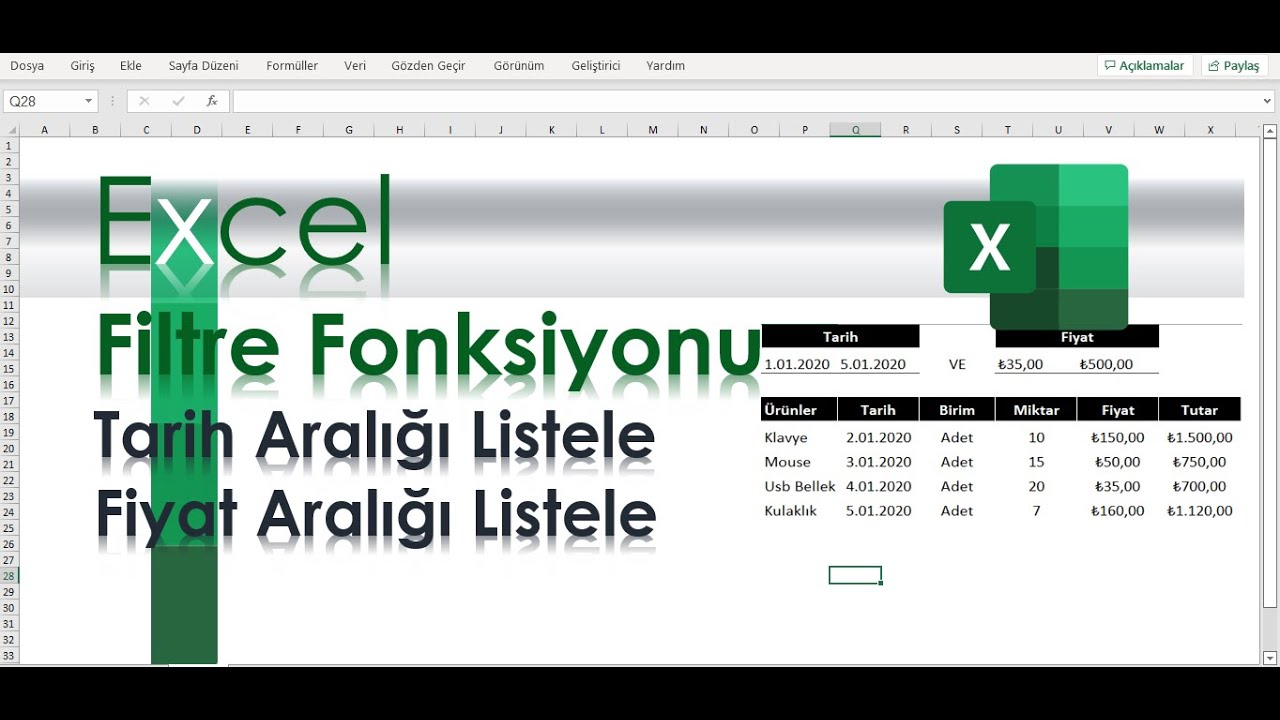The height and width of the screenshot is (720, 1280).
Task: Click the formula bar Cancel X icon
Action: 144,101
